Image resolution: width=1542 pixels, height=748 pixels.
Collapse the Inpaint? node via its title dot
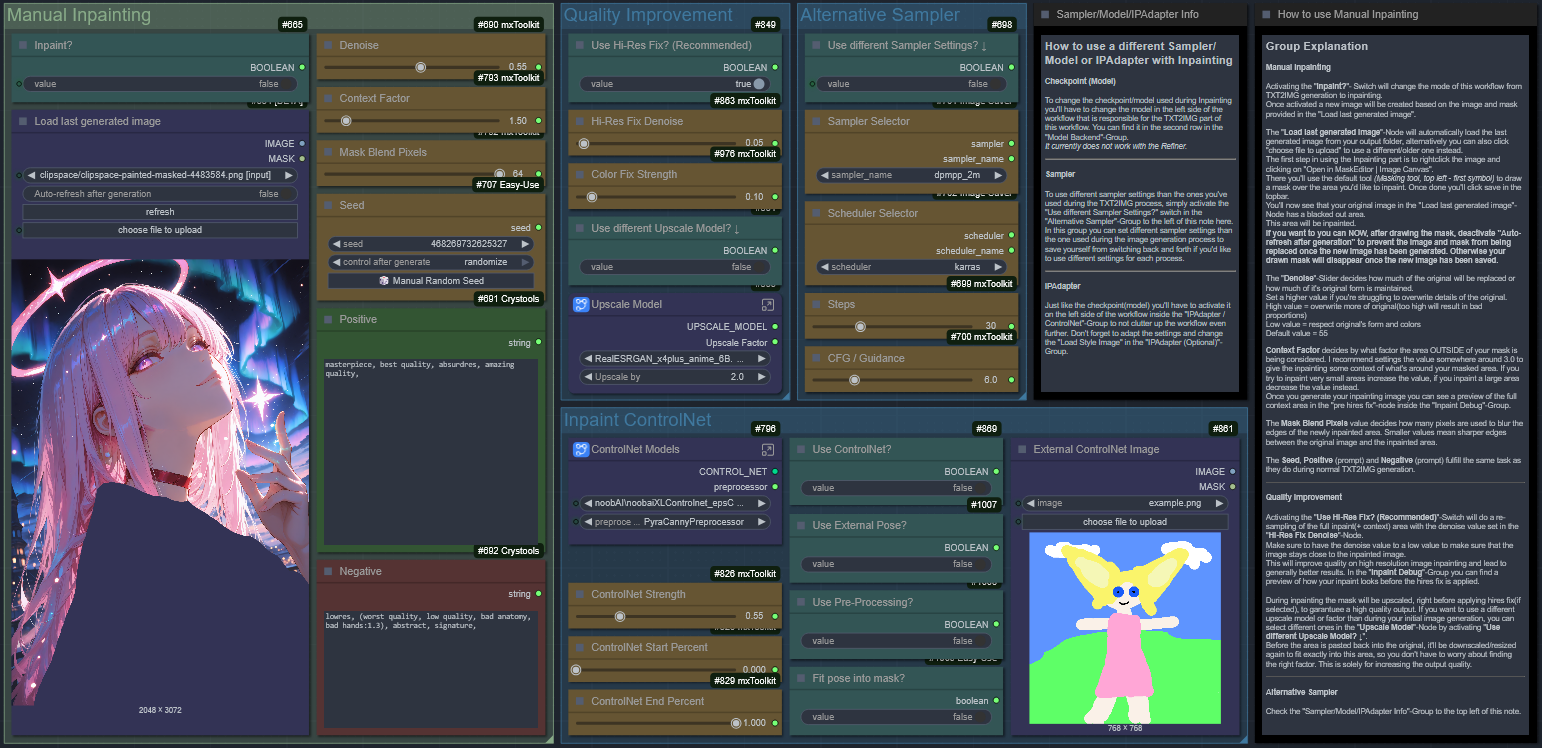point(22,45)
